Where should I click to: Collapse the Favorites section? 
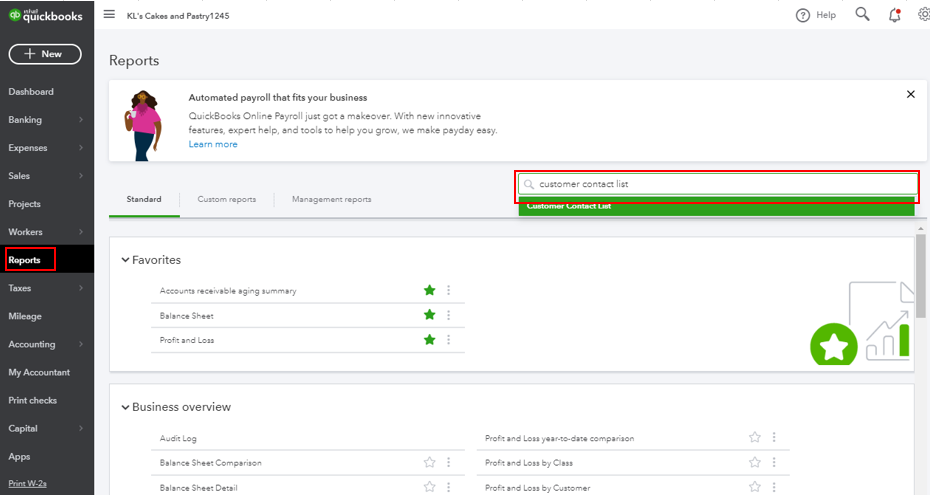(125, 260)
